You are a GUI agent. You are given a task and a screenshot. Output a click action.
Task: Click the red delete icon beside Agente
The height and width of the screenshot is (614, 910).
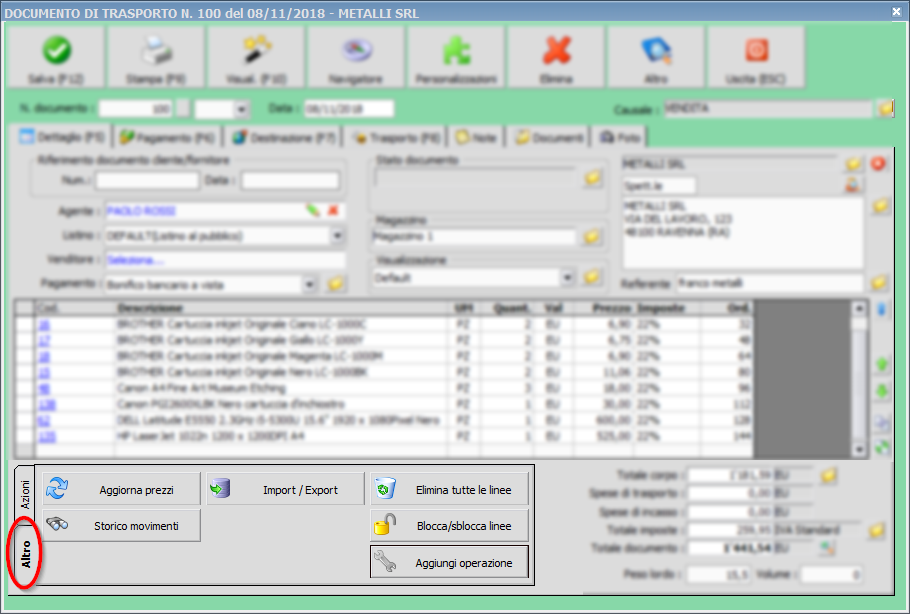click(334, 211)
